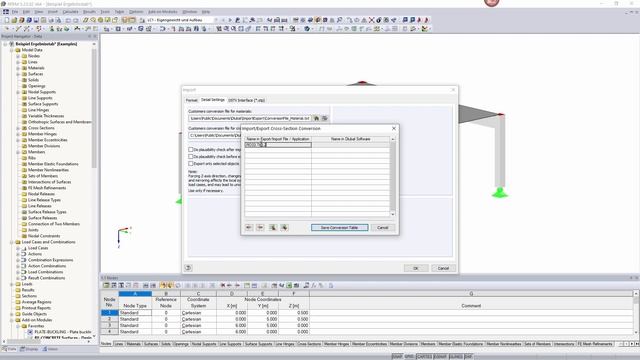Click third icon left of Save Conversion Table
The image size is (640, 360).
[273, 227]
